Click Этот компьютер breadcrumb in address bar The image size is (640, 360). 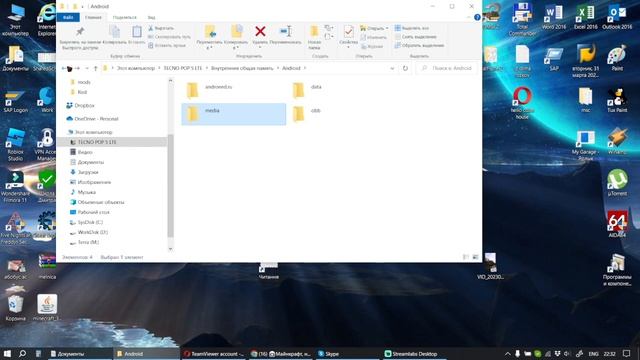136,68
